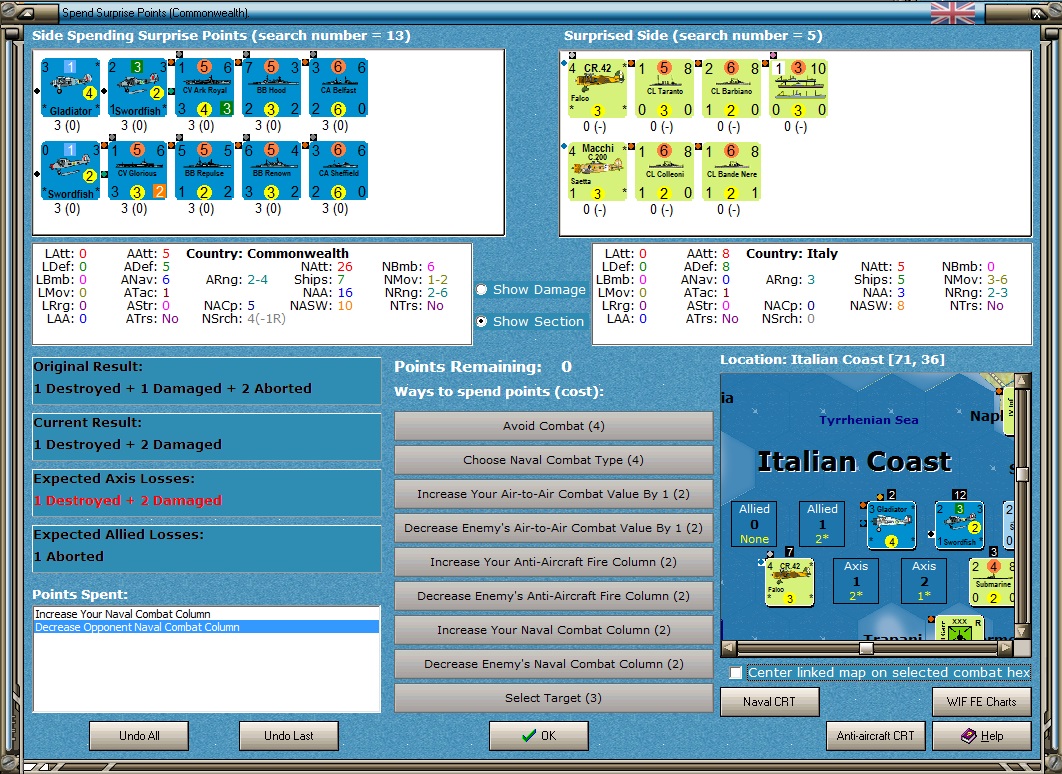
Task: Confirm with the OK button
Action: click(539, 735)
